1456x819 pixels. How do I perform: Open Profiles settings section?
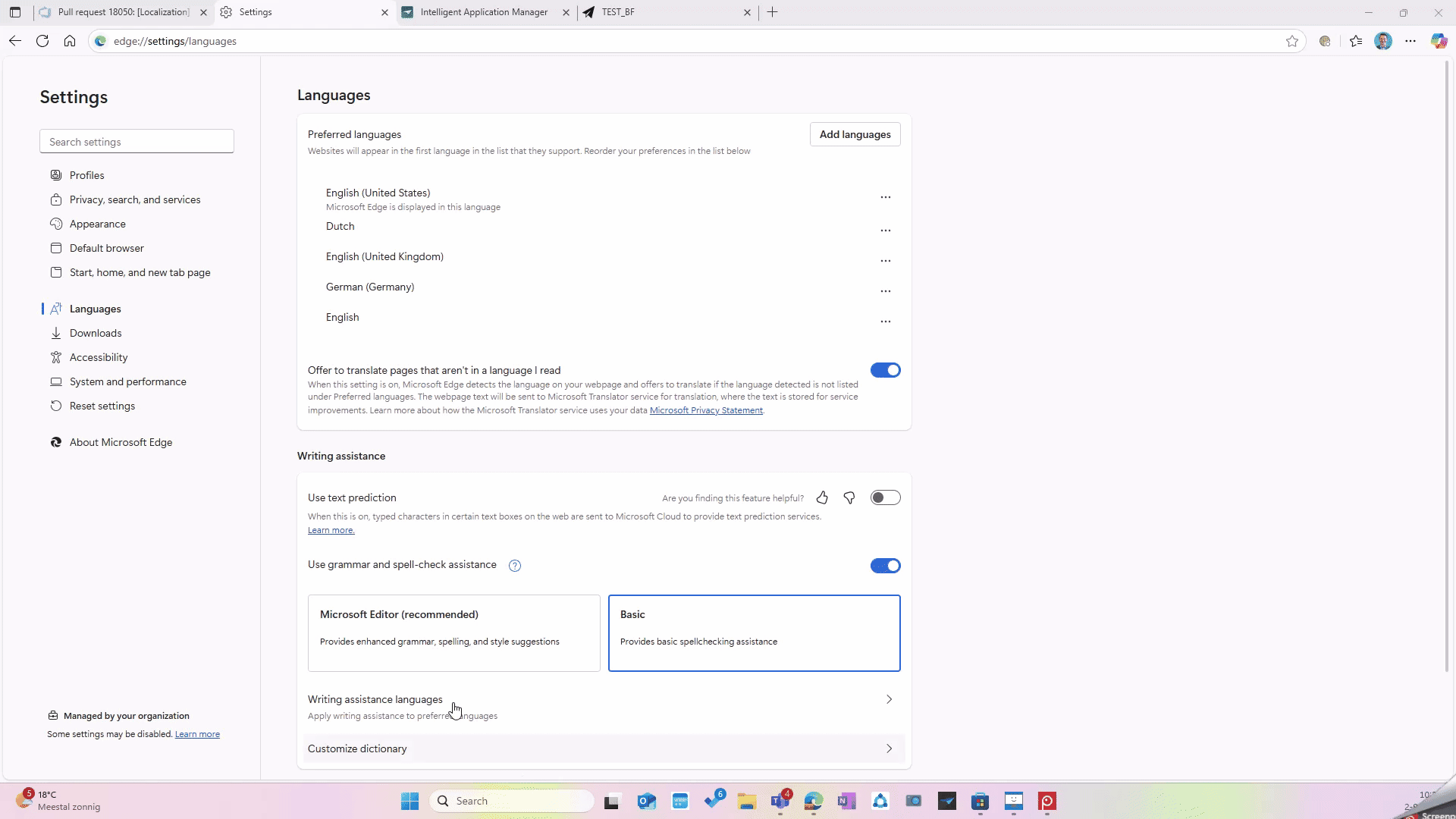point(86,175)
